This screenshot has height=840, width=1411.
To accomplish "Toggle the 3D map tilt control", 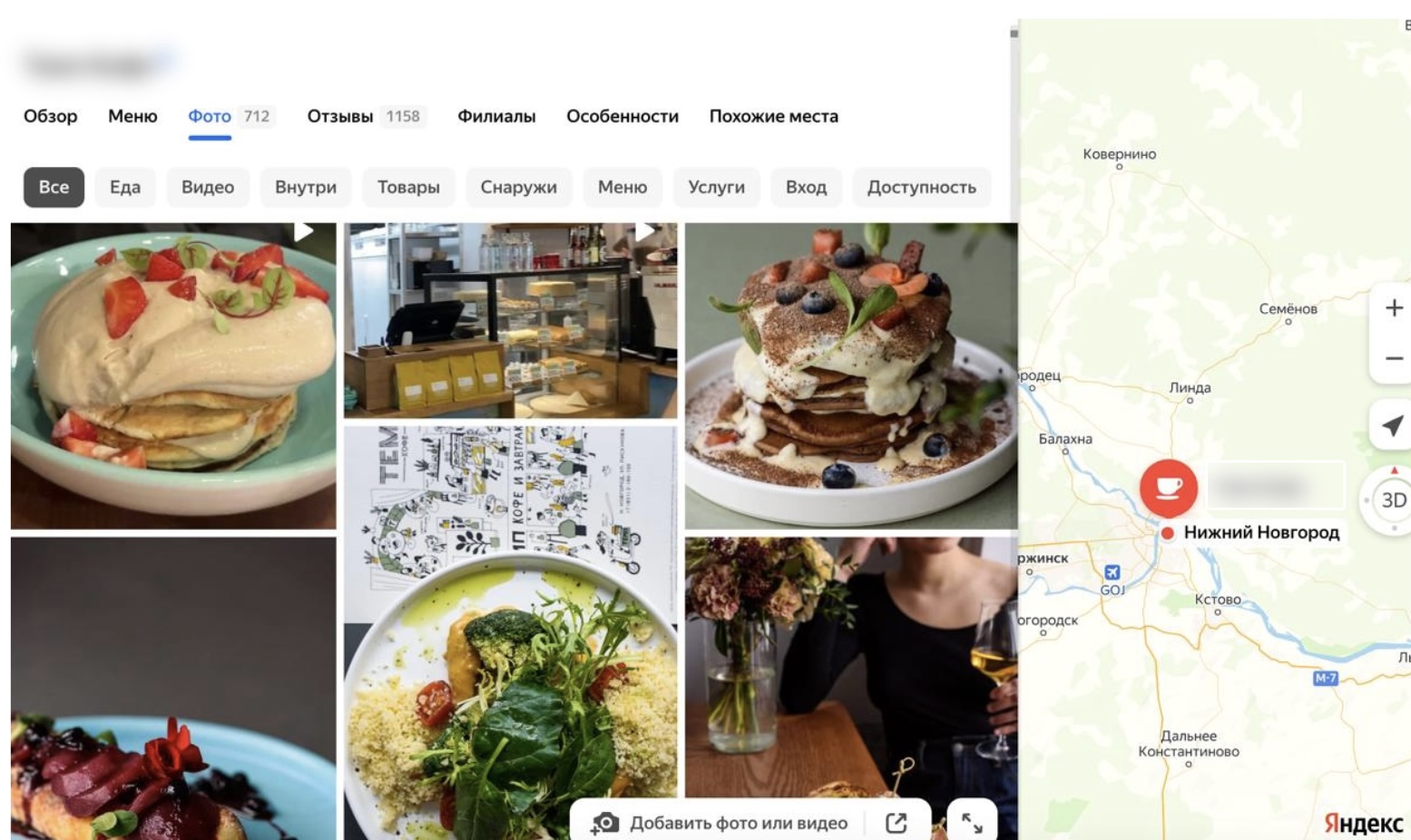I will [x=1393, y=500].
